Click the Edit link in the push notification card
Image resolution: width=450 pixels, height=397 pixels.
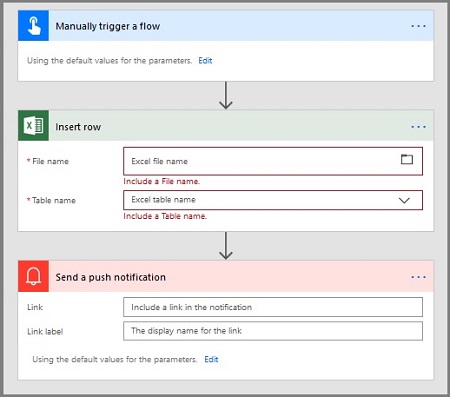(211, 359)
